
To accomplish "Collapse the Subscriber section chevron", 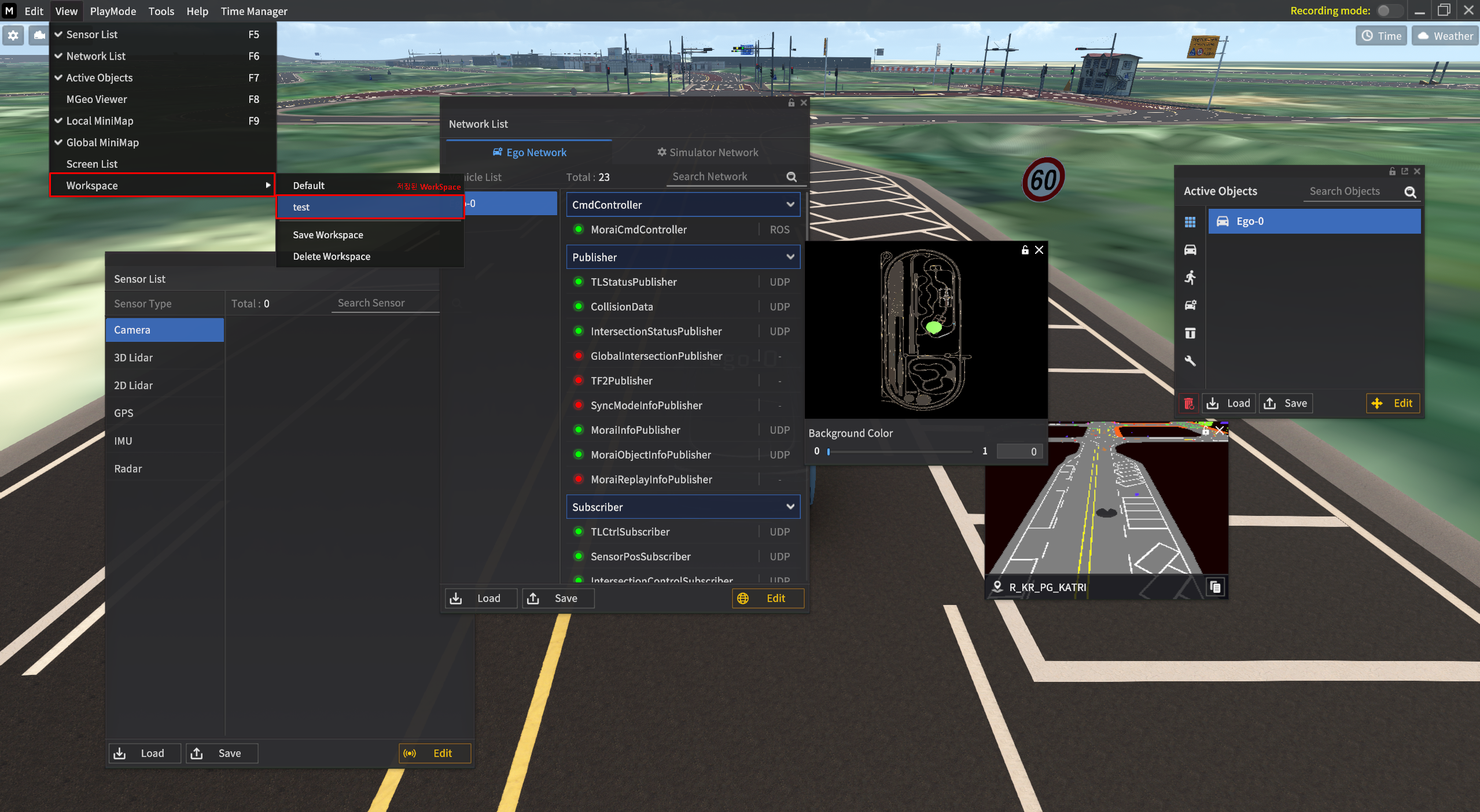I will (x=790, y=507).
